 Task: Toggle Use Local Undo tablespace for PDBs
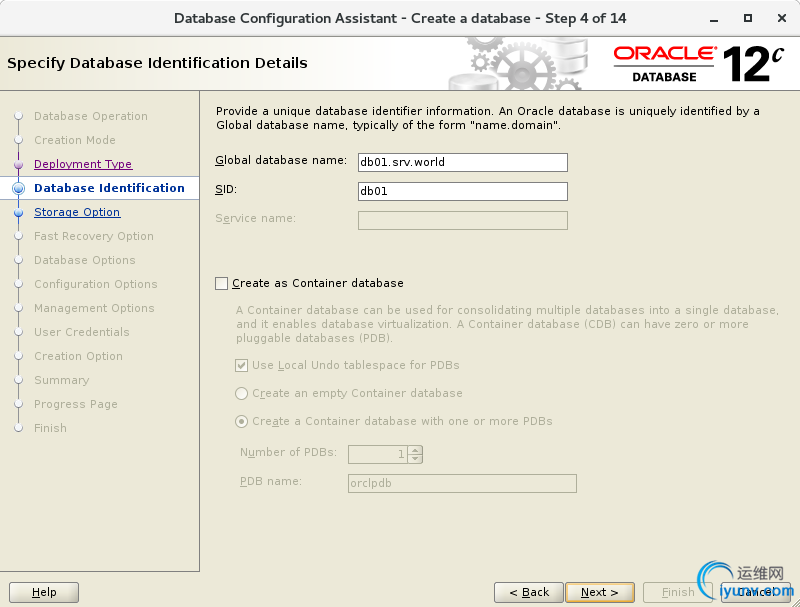click(241, 365)
